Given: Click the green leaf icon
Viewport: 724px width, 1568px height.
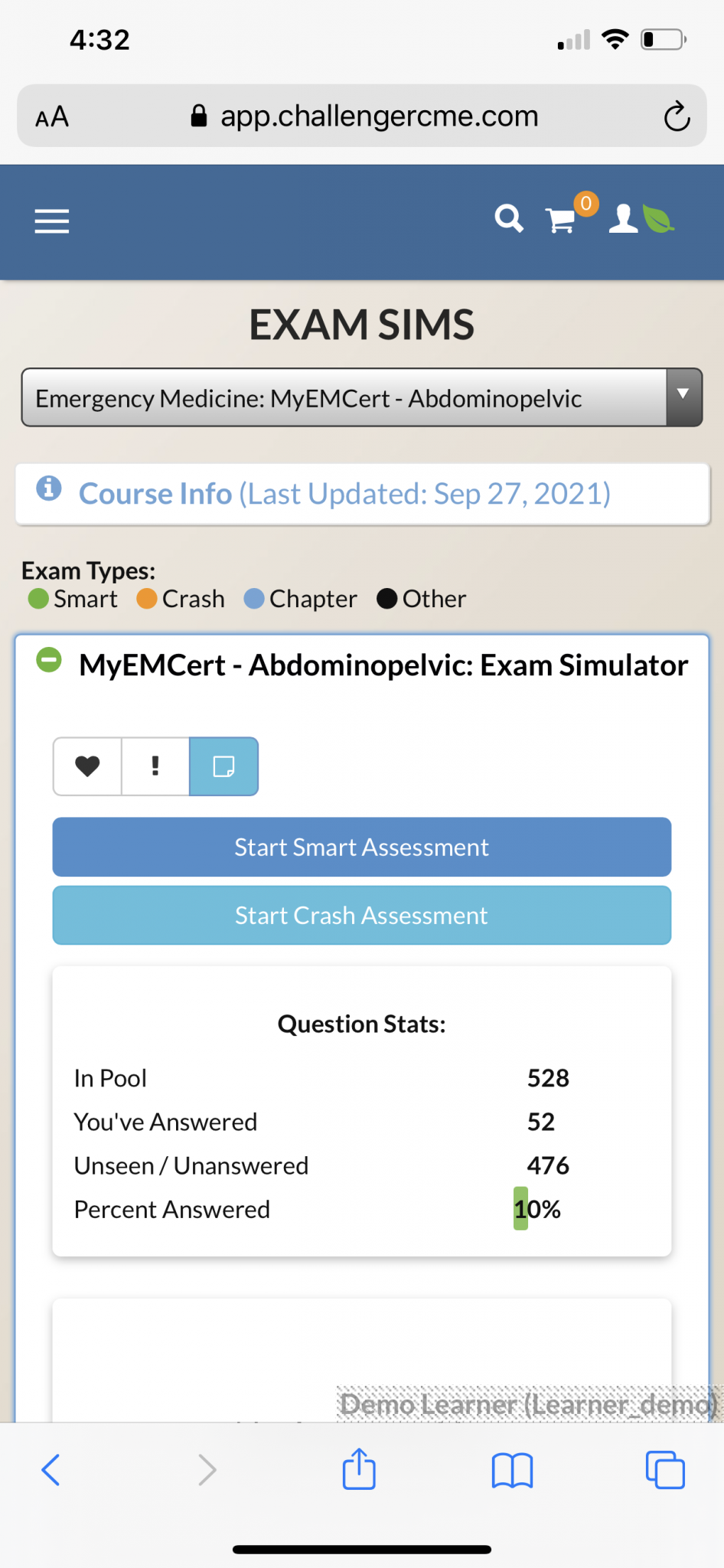Looking at the screenshot, I should 658,219.
